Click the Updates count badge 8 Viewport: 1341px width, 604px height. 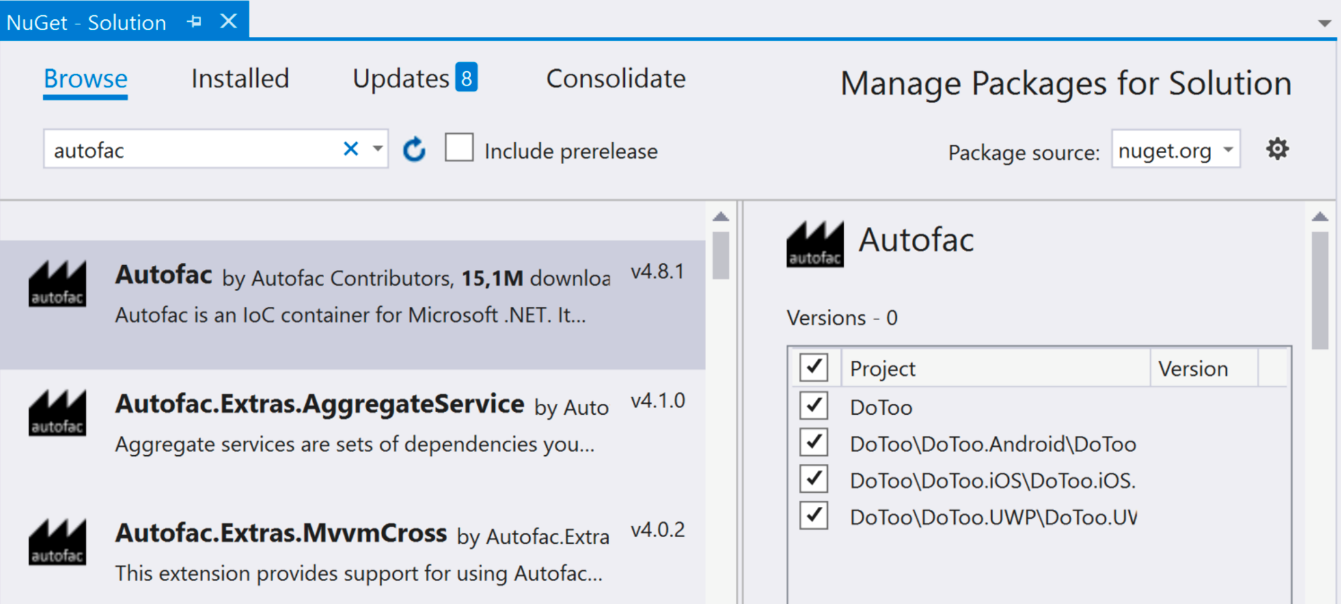[x=466, y=77]
